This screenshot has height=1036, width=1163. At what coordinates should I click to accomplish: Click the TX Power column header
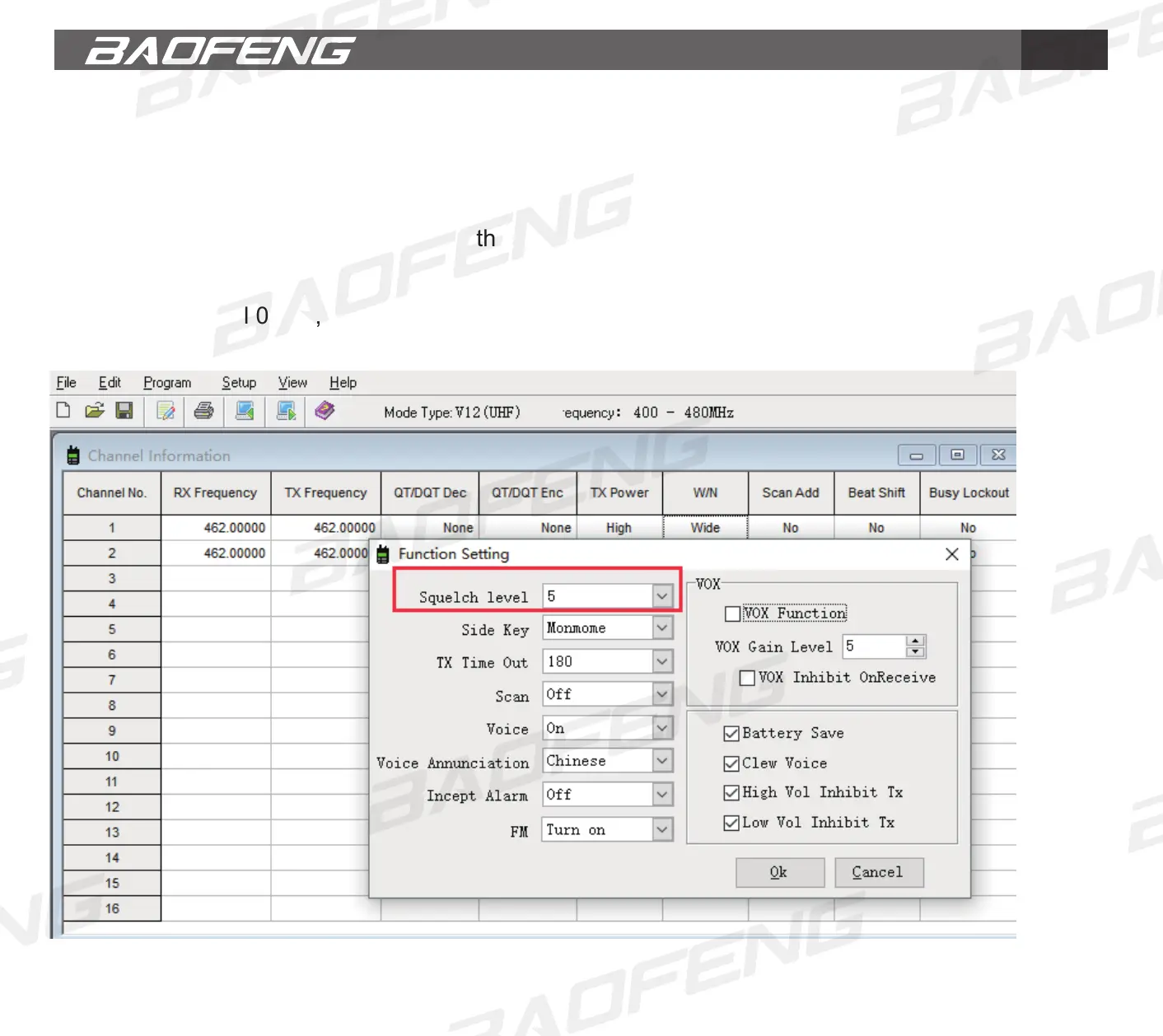click(x=619, y=493)
